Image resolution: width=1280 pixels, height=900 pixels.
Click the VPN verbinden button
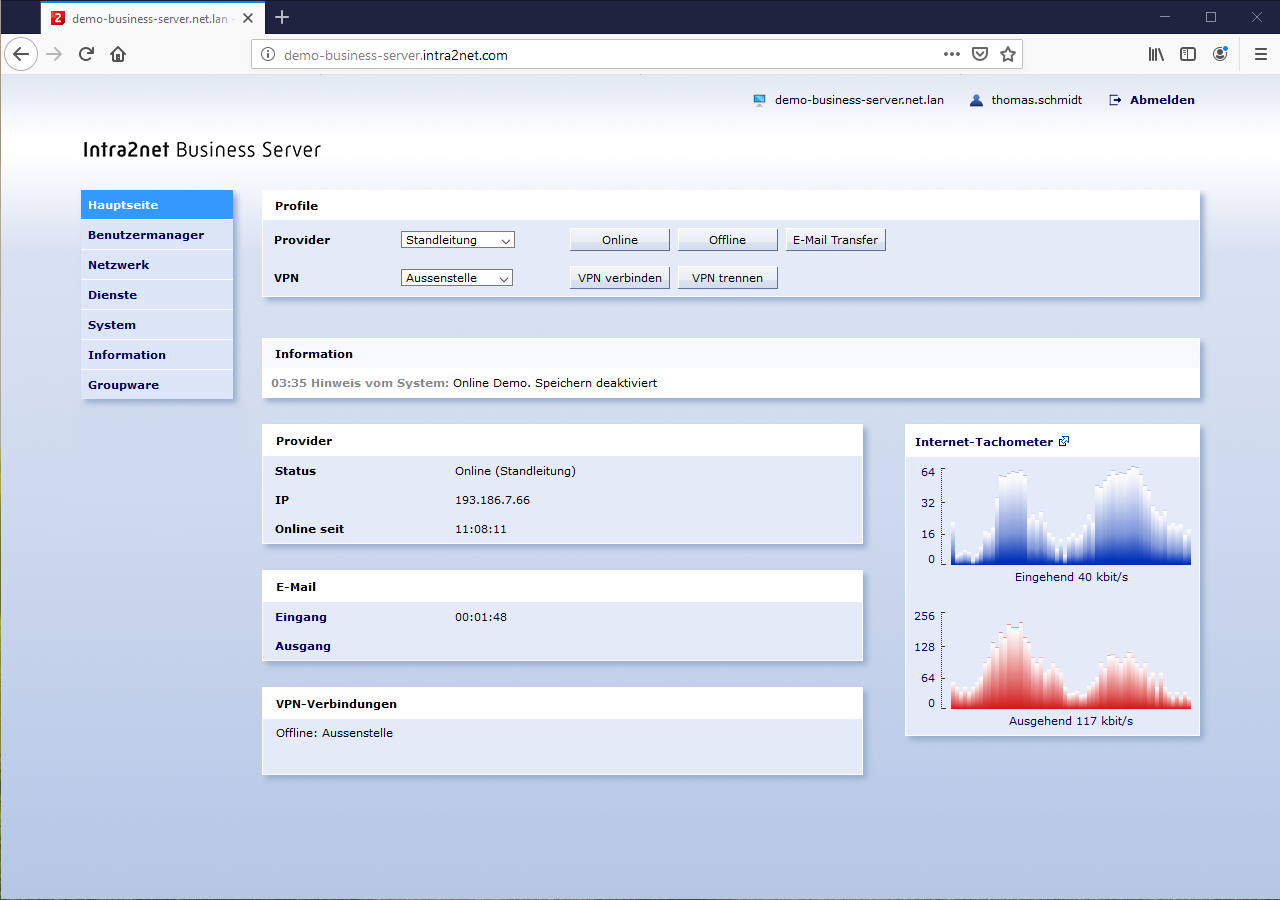pos(620,278)
